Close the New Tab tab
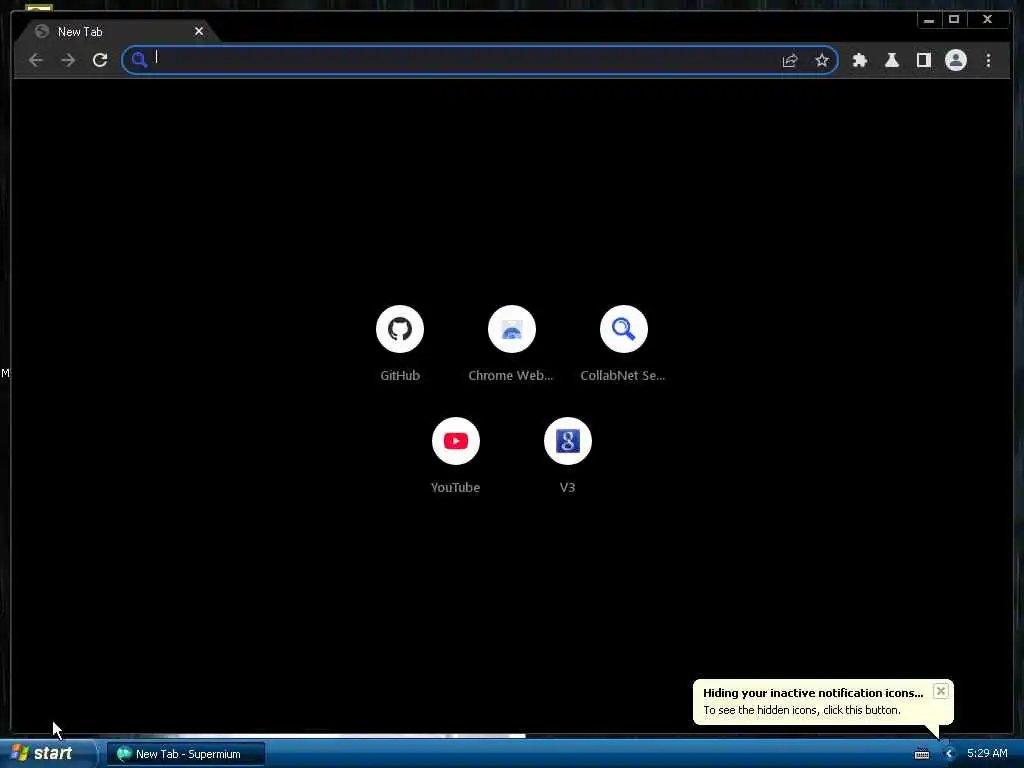 click(x=199, y=31)
